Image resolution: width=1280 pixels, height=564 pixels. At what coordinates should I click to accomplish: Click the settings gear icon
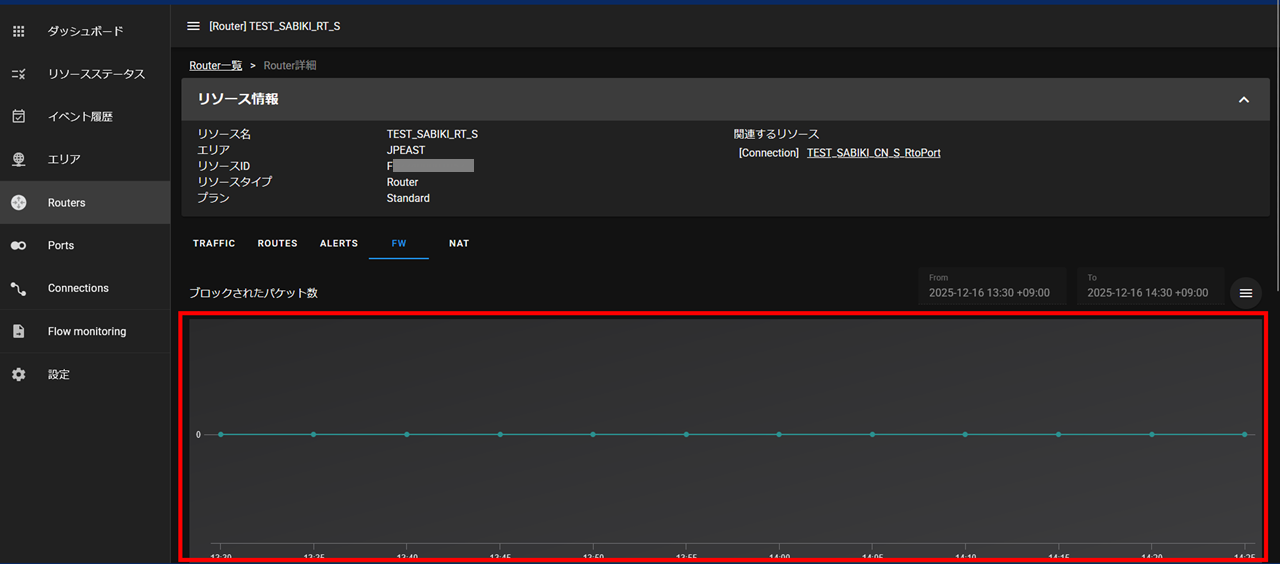(x=18, y=375)
